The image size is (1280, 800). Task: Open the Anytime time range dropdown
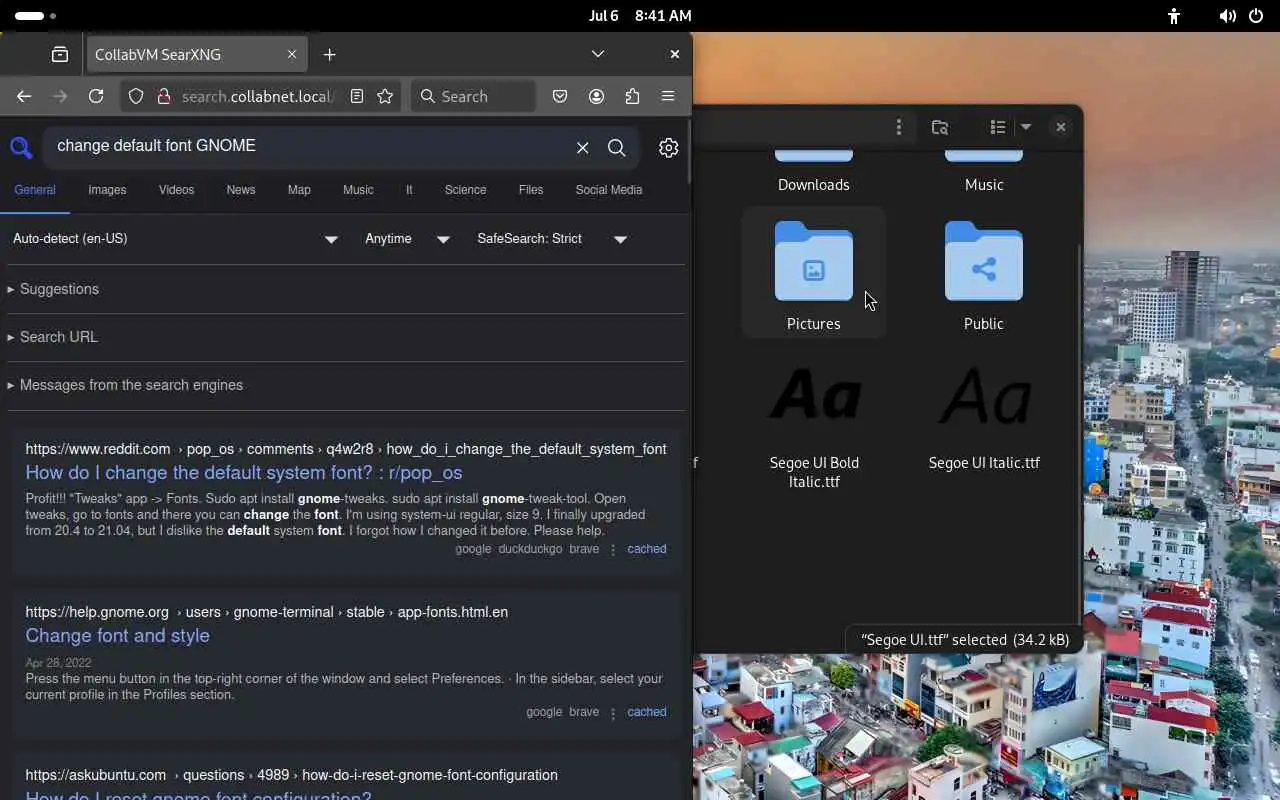[408, 239]
